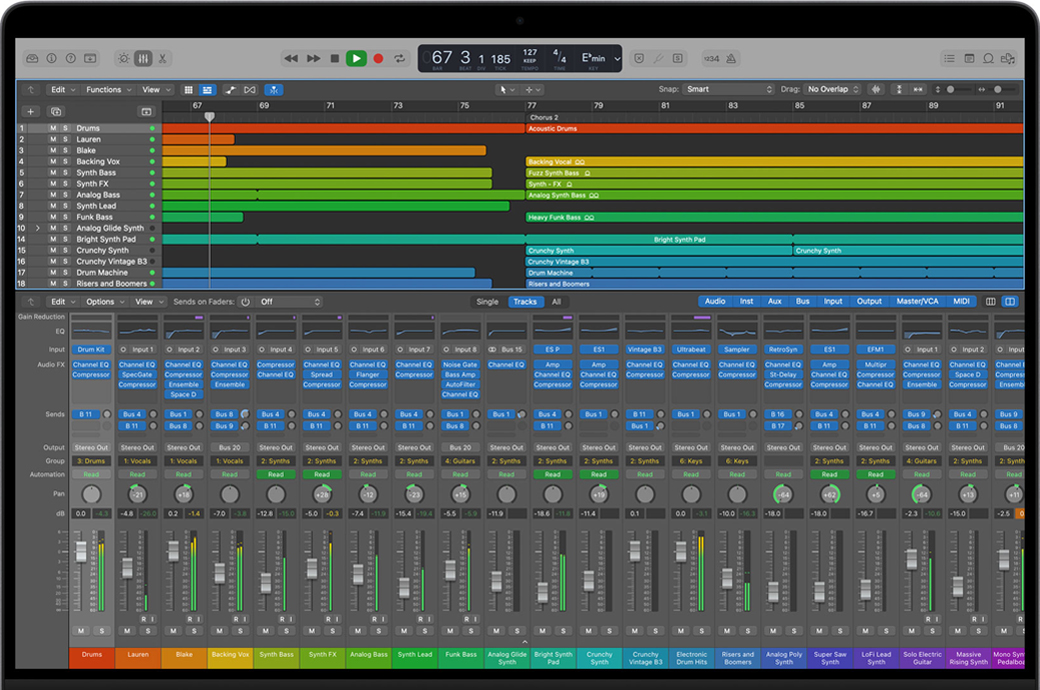Open the Drag mode dropdown
The height and width of the screenshot is (690, 1040).
click(x=832, y=89)
